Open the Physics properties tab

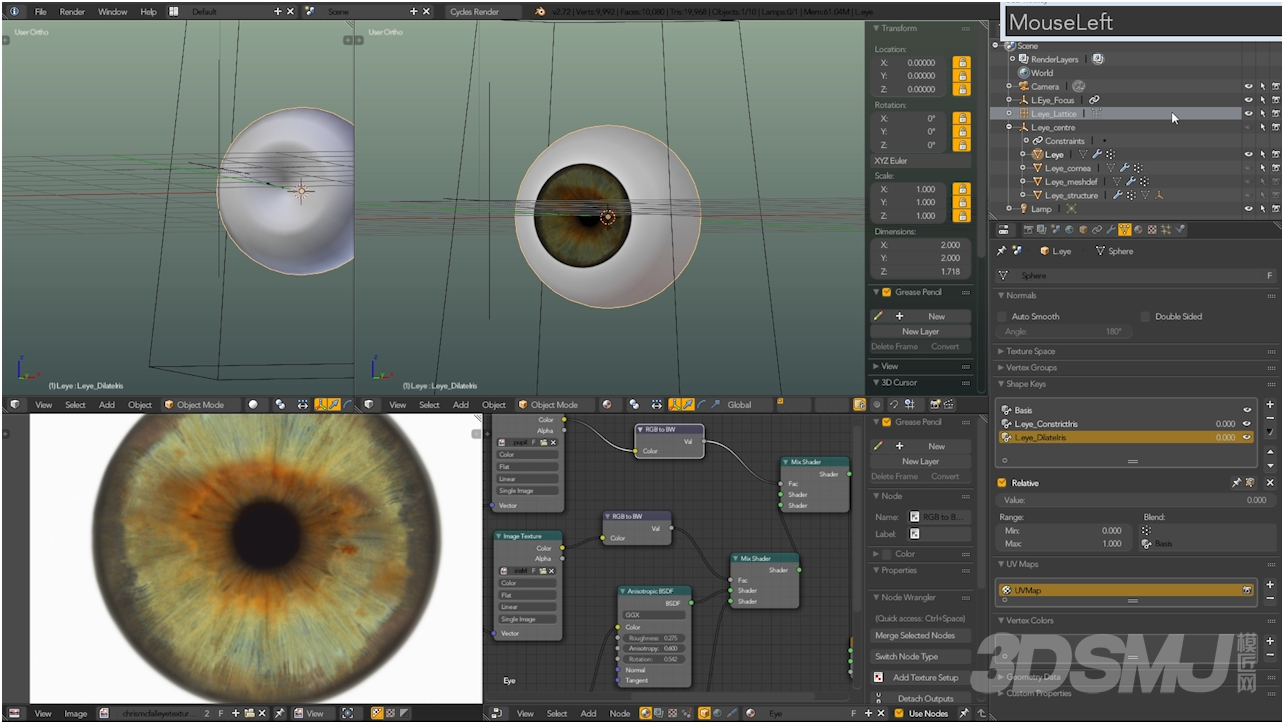(x=1180, y=229)
